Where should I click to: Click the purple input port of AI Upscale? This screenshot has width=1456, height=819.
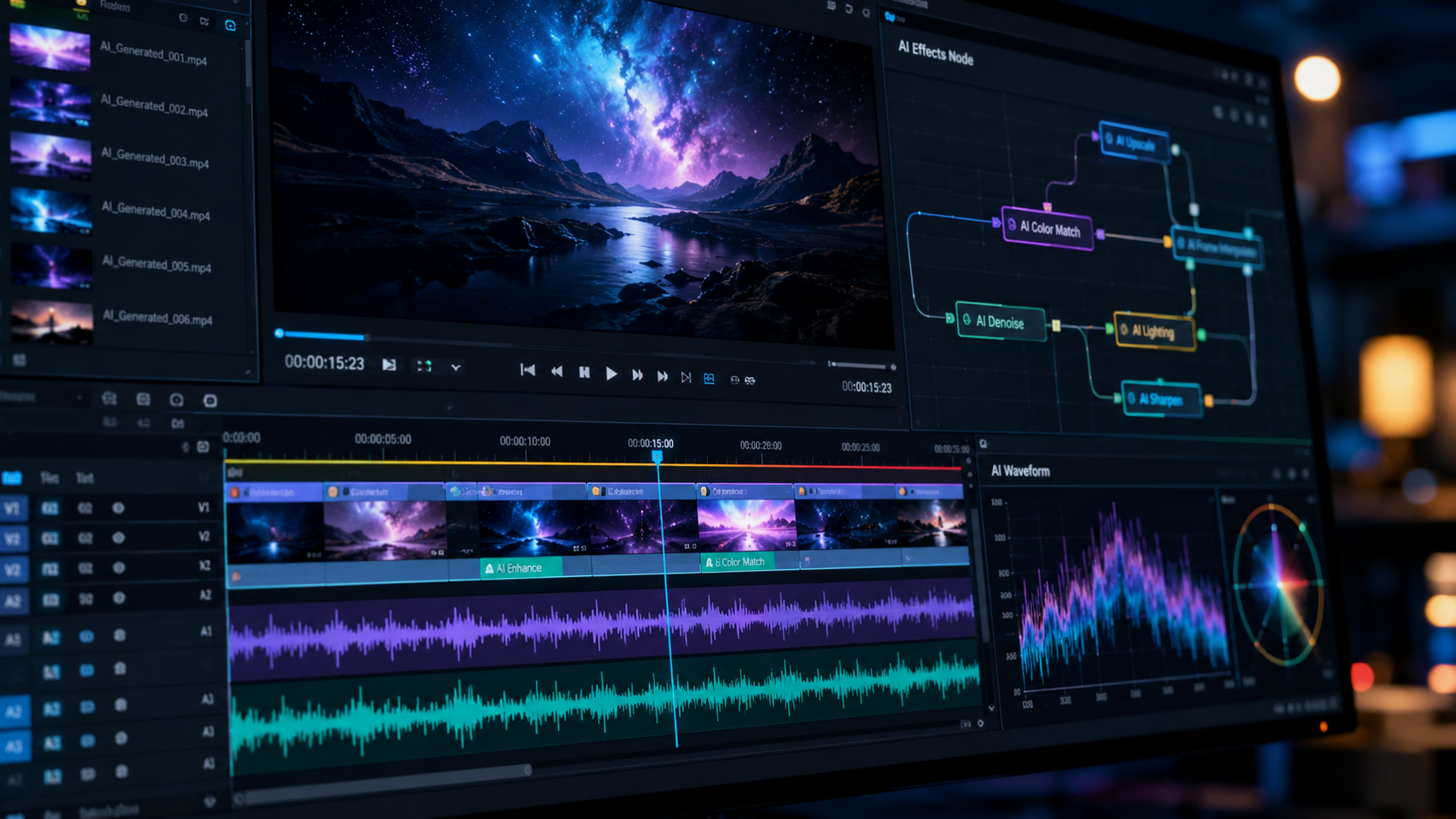(x=1095, y=137)
